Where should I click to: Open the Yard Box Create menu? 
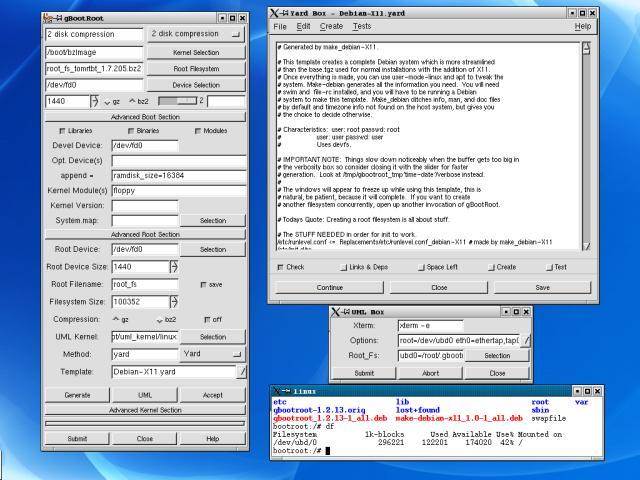(331, 27)
